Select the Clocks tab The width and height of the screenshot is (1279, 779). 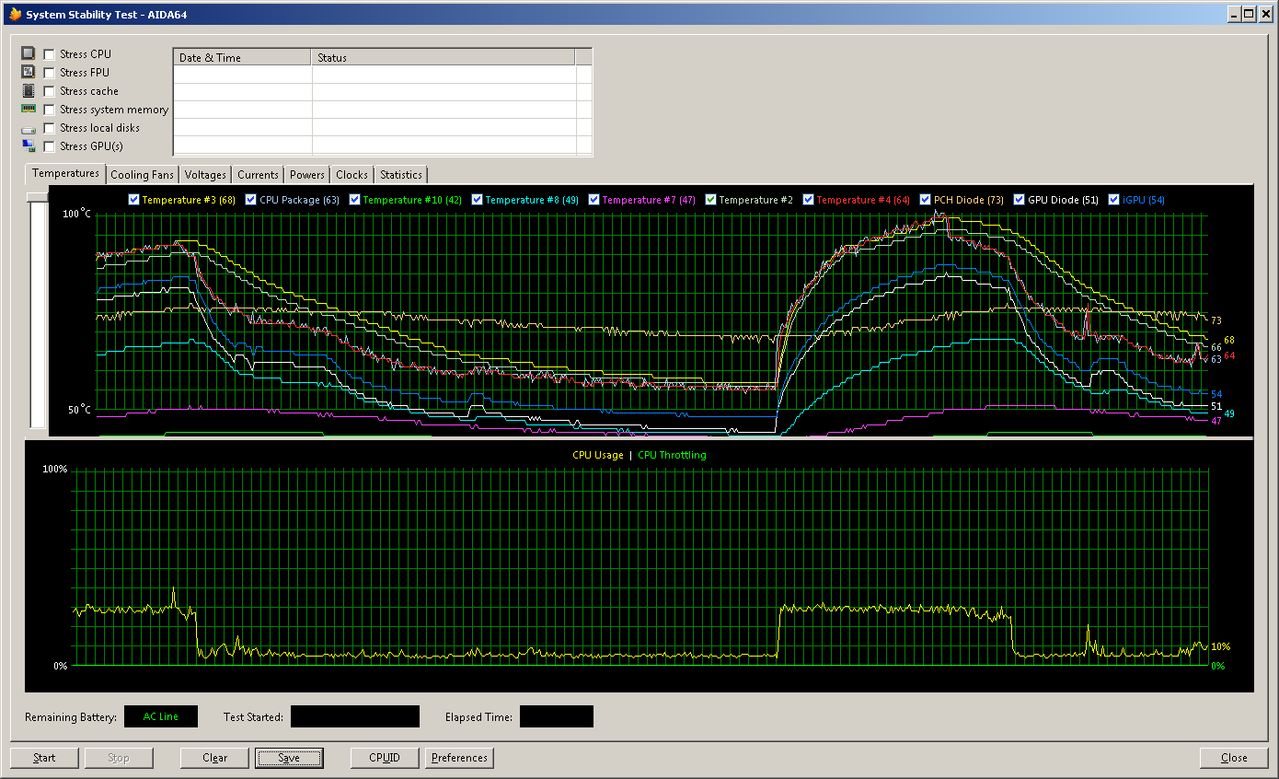pyautogui.click(x=352, y=175)
